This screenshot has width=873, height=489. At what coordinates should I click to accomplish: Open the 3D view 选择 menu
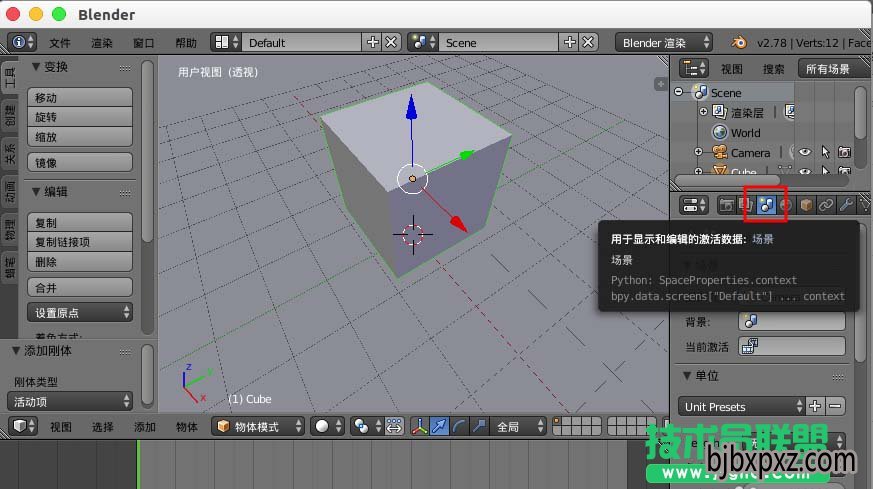pyautogui.click(x=102, y=427)
